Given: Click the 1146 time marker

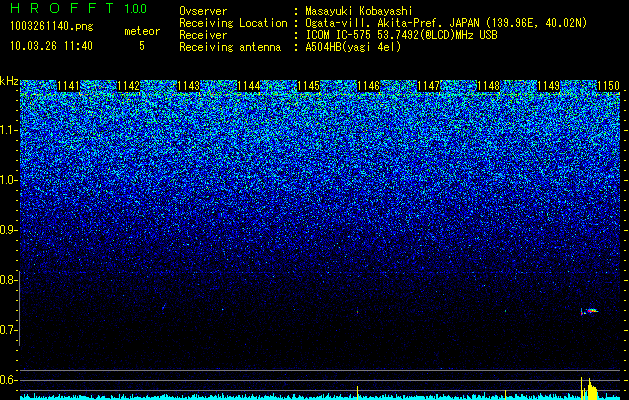Looking at the screenshot, I should click(368, 86).
